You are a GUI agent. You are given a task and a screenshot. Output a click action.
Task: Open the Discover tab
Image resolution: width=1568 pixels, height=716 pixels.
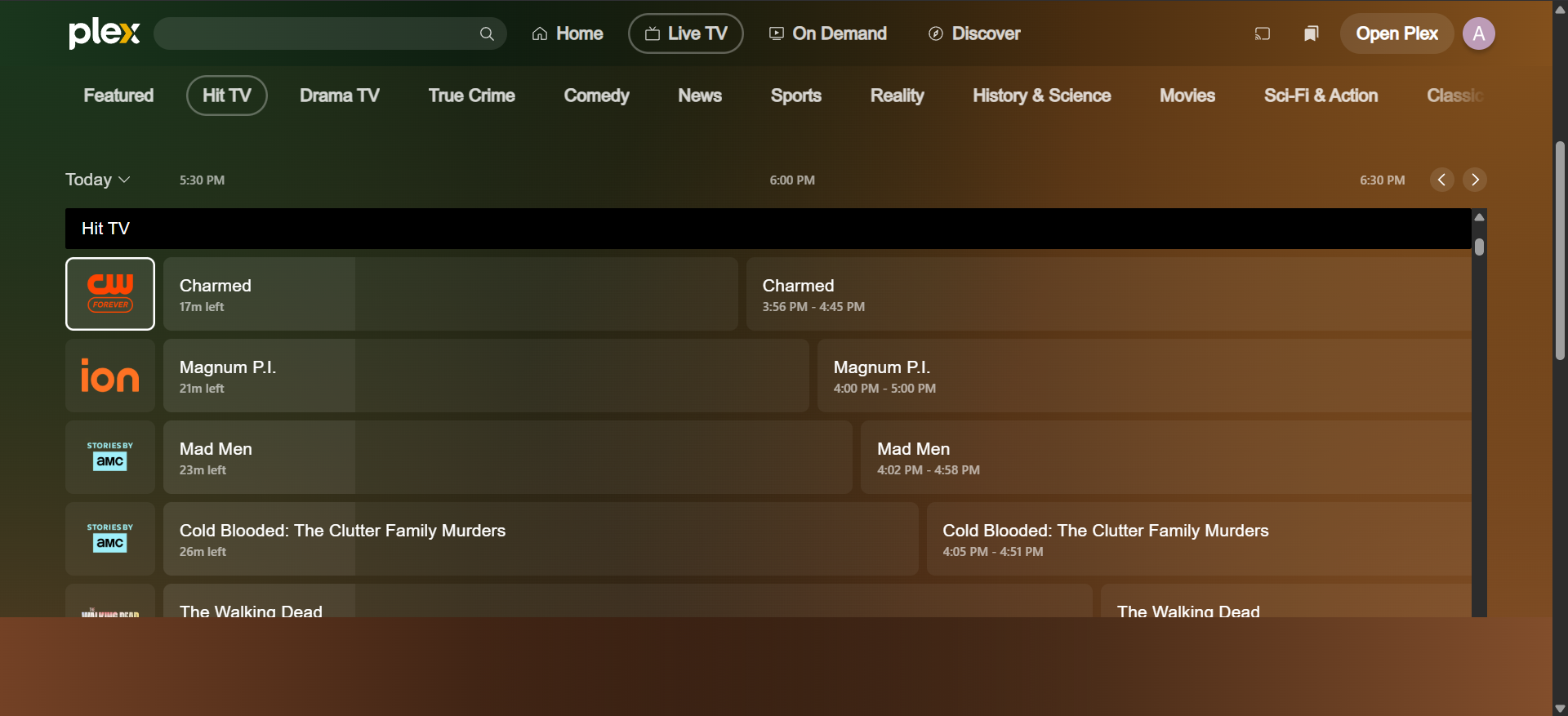[974, 33]
